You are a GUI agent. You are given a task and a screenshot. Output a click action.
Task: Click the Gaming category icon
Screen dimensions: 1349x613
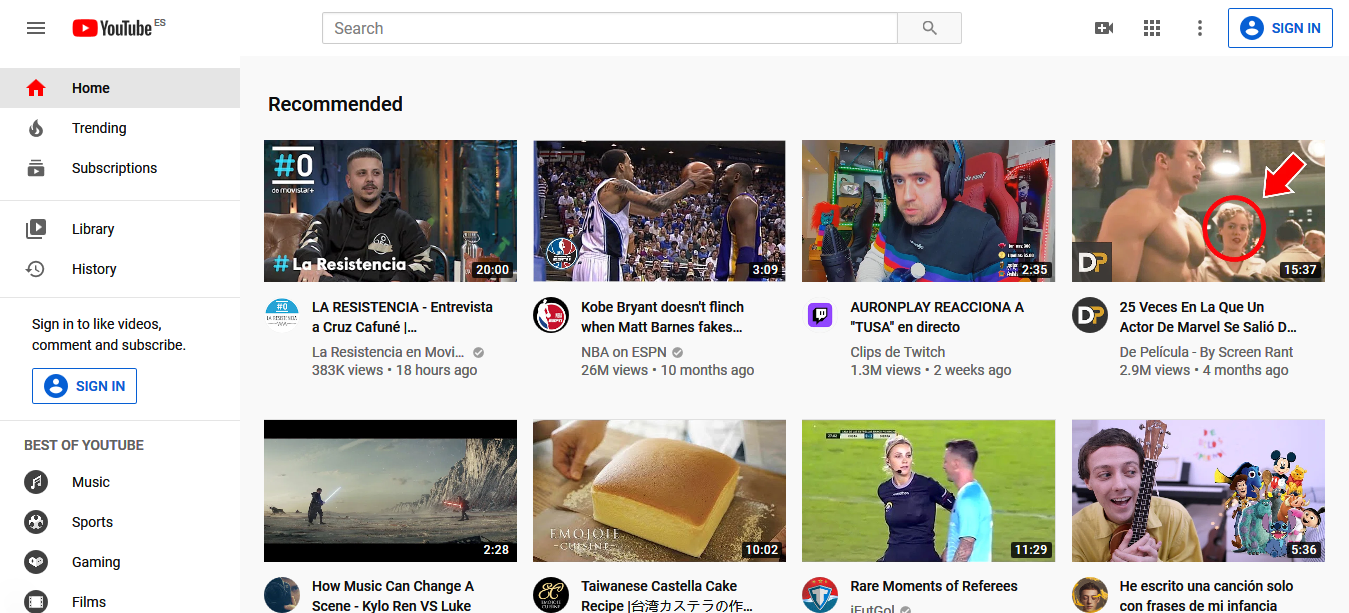click(x=36, y=562)
